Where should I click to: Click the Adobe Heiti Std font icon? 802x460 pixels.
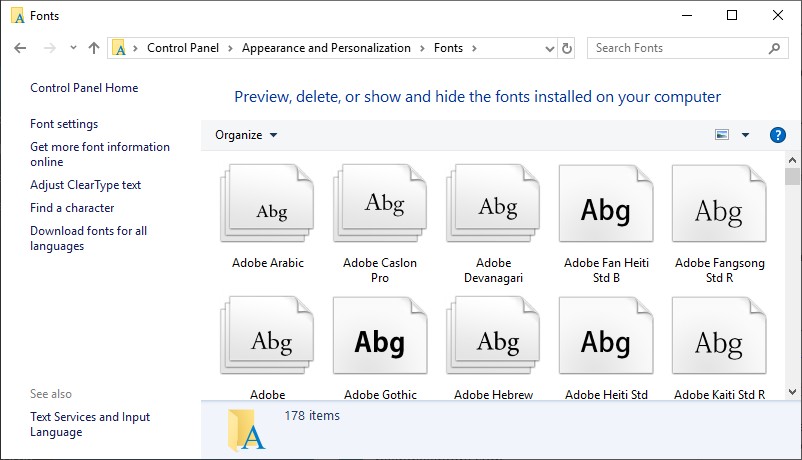(x=606, y=335)
